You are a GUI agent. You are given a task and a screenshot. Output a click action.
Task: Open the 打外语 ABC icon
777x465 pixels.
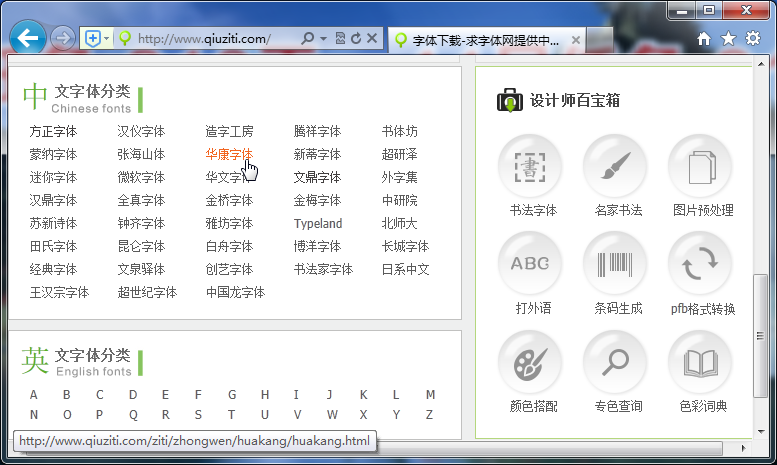tap(530, 264)
